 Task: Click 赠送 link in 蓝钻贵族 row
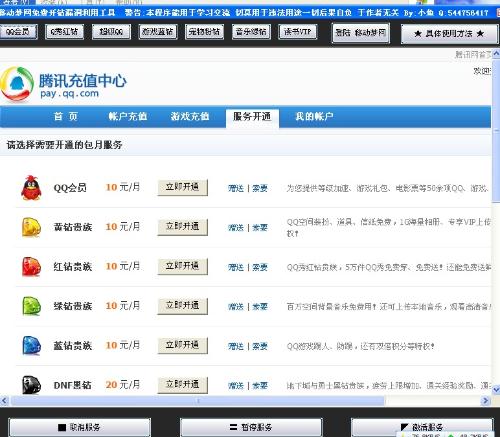click(236, 346)
